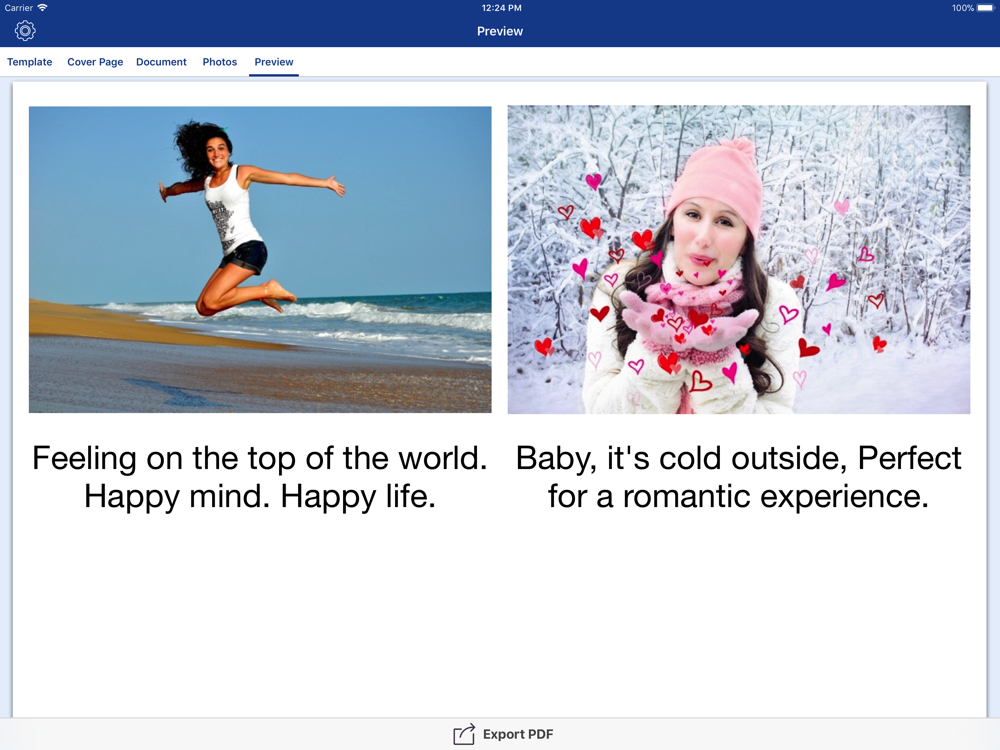Tap the "for a romantic experience." line
The image size is (1000, 750).
pos(739,496)
